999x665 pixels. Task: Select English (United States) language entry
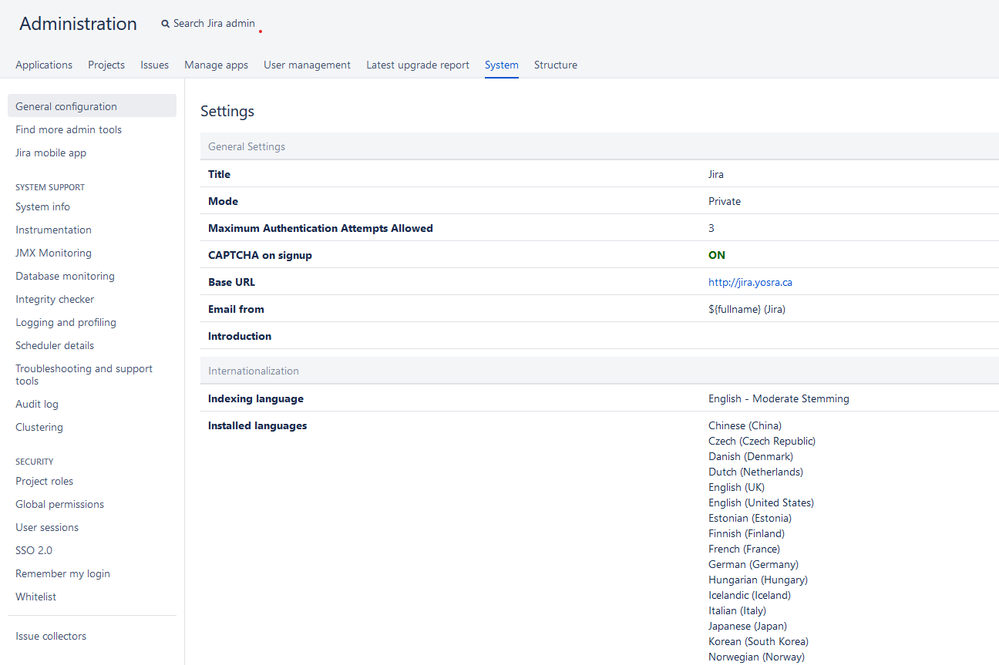tap(761, 503)
